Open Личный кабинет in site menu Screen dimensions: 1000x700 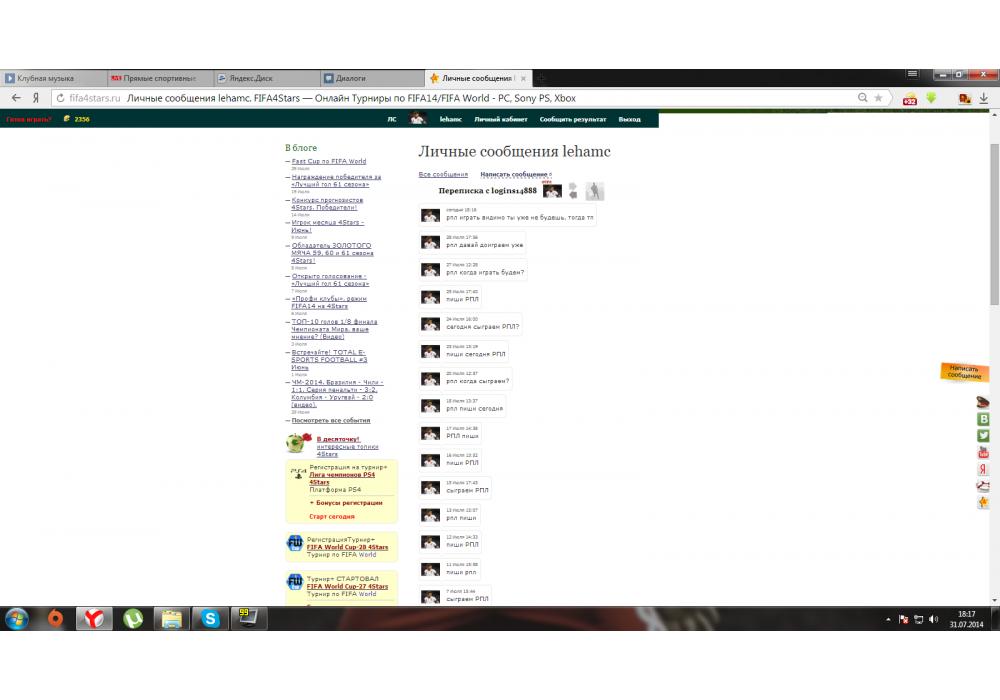coord(500,119)
